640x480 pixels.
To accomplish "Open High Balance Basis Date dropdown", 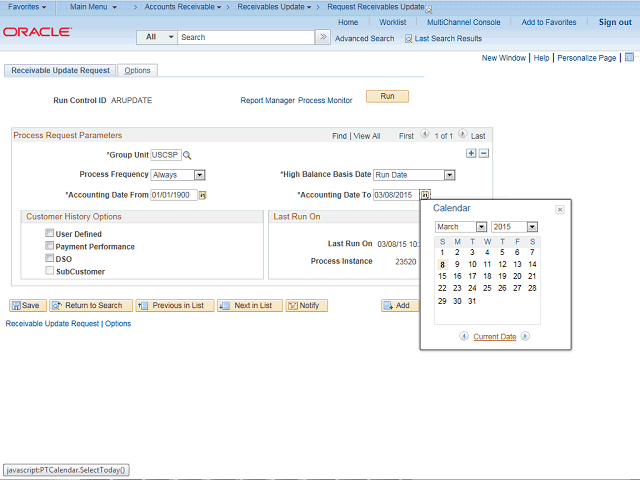I will (x=449, y=175).
